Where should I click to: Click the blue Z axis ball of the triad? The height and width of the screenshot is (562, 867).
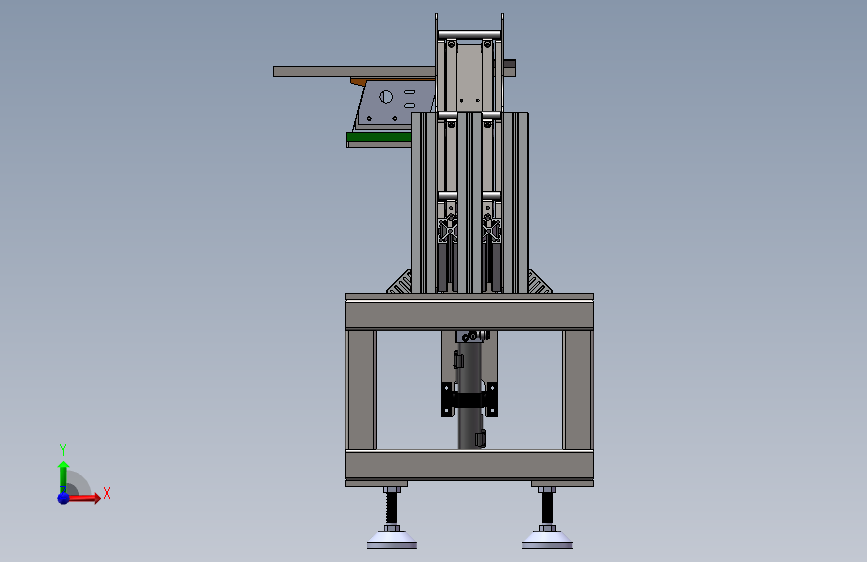(x=64, y=498)
